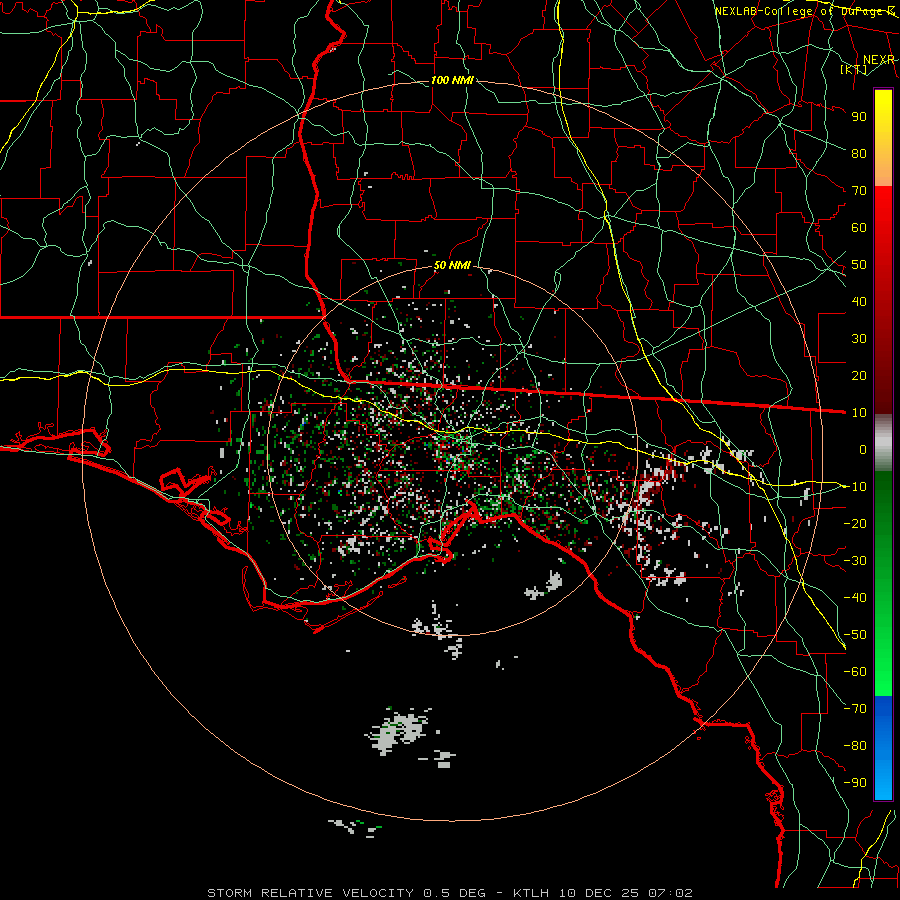The width and height of the screenshot is (900, 900).
Task: Click the "0.5 DEG" elevation text
Action: coord(455,893)
